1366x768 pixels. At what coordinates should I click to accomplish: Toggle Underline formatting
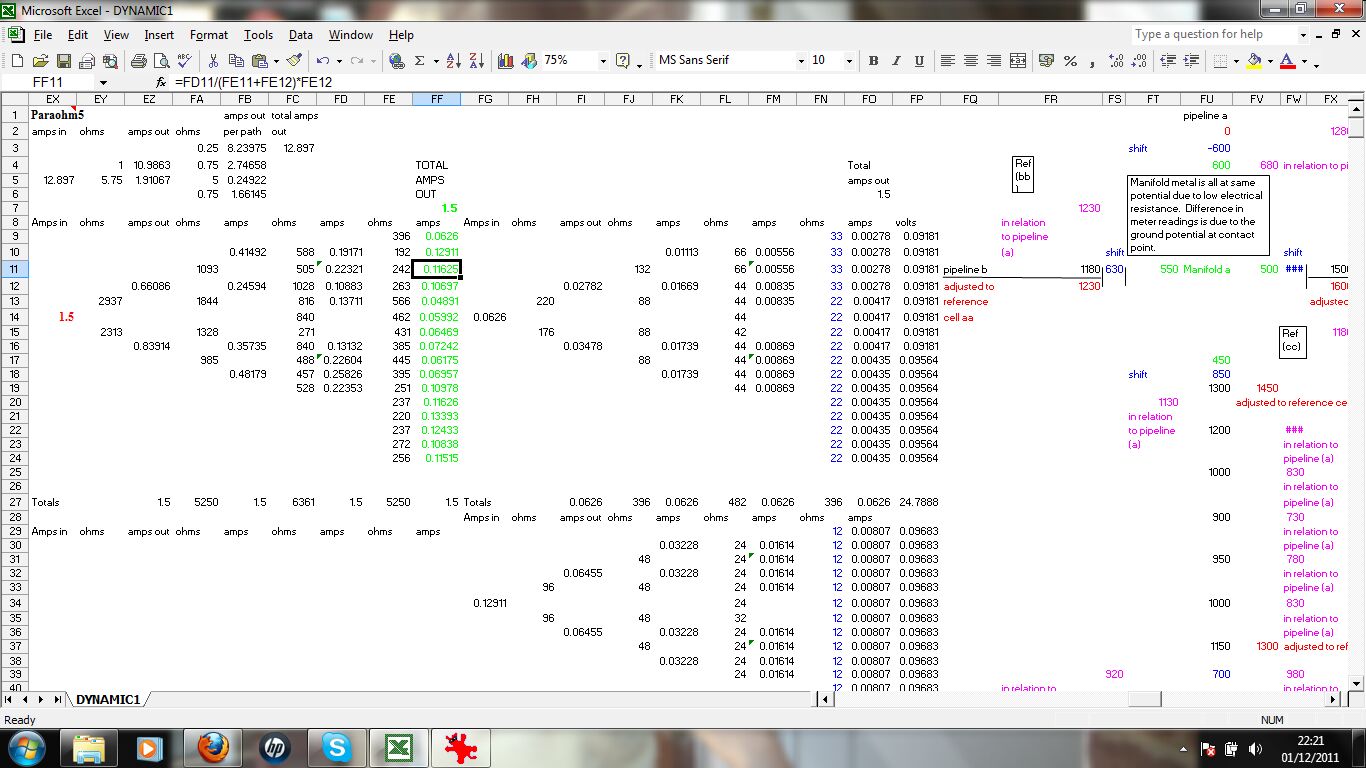pos(919,61)
